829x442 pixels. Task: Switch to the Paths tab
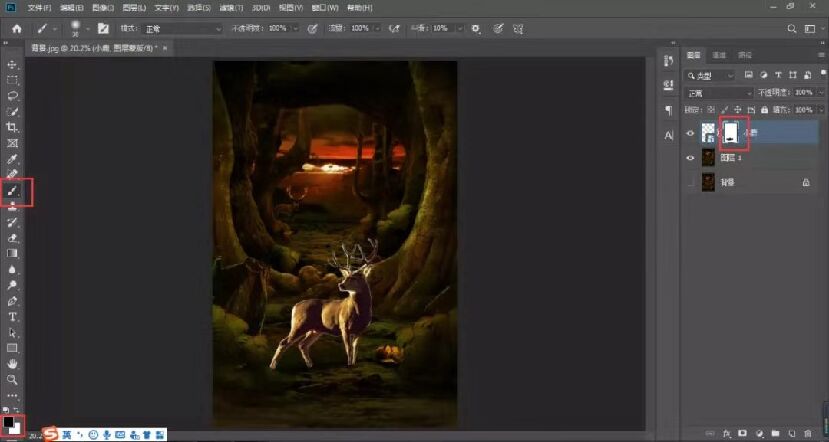[x=745, y=55]
